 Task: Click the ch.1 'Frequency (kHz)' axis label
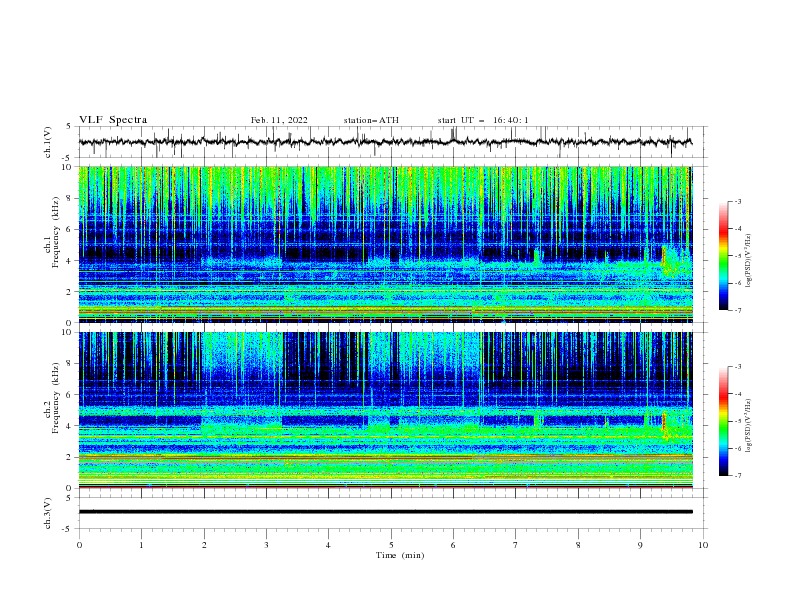(56, 232)
